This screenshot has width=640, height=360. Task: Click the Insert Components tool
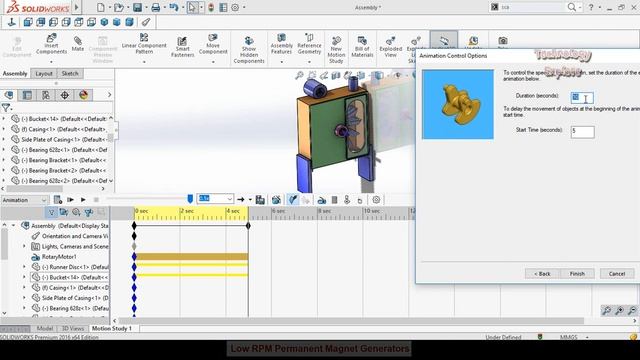click(x=51, y=44)
